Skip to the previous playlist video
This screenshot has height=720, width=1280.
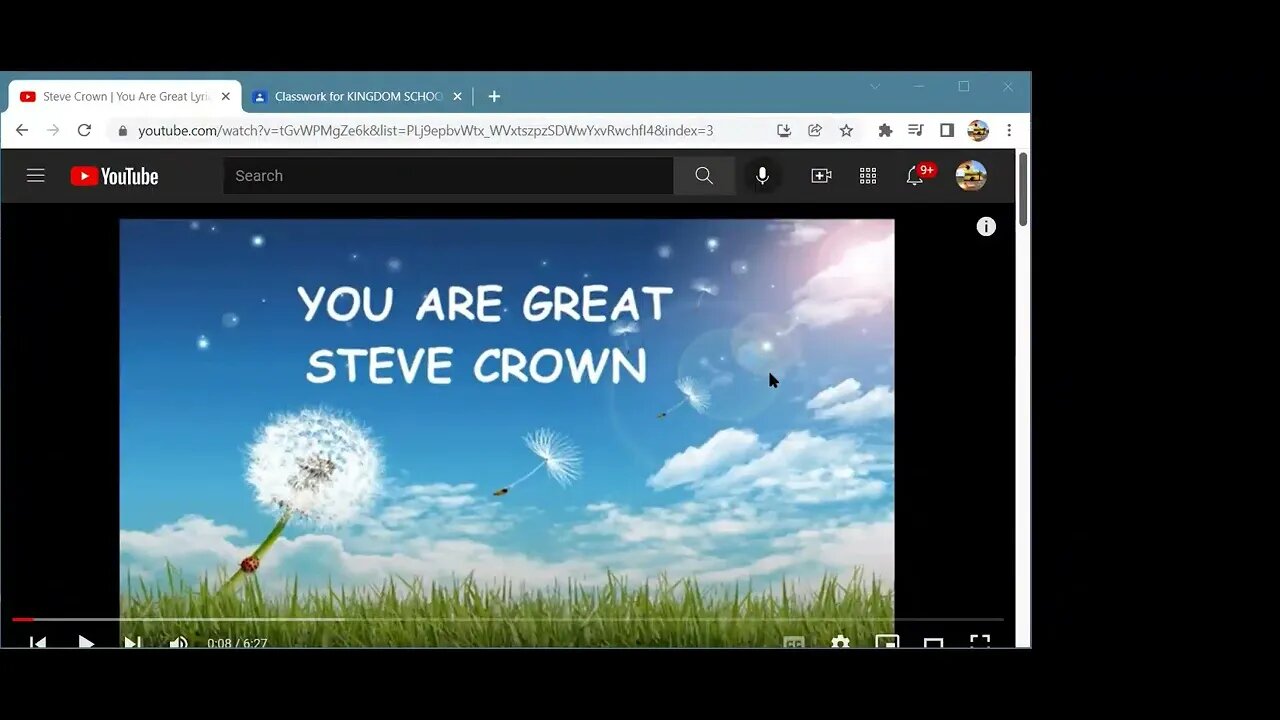click(x=38, y=642)
